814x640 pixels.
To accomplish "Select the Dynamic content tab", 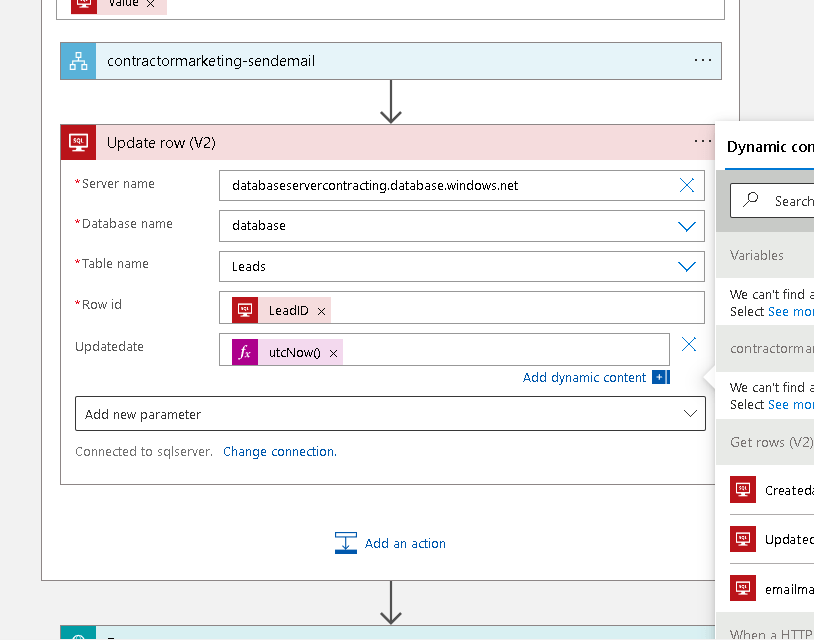I will 770,147.
